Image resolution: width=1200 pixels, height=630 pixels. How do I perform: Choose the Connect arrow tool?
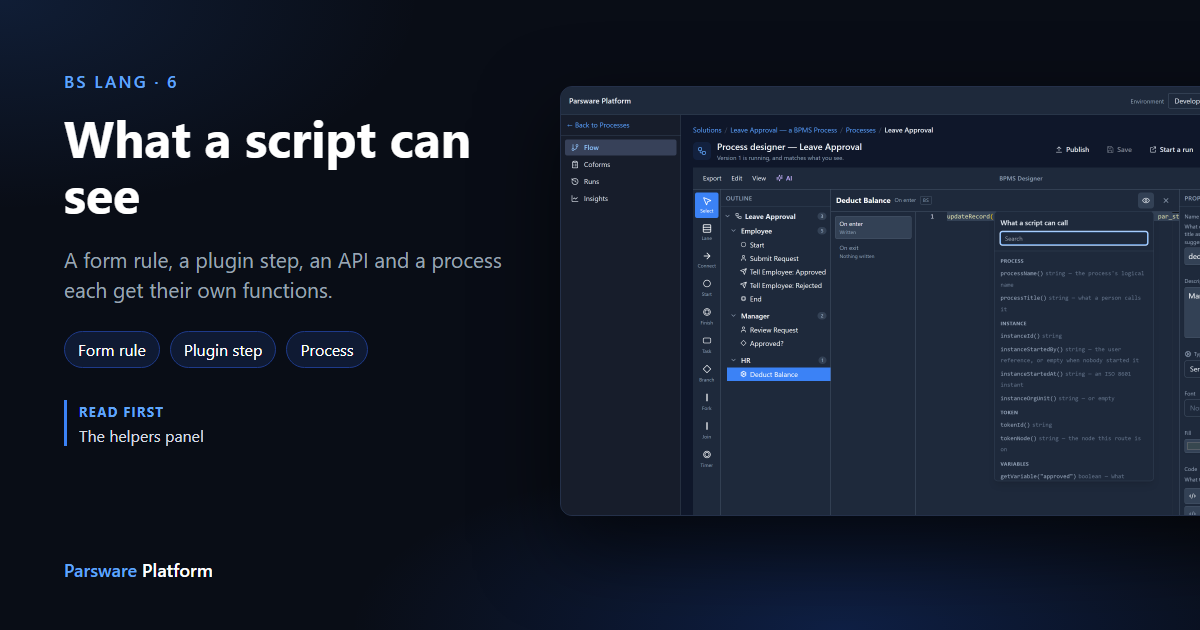coord(707,260)
